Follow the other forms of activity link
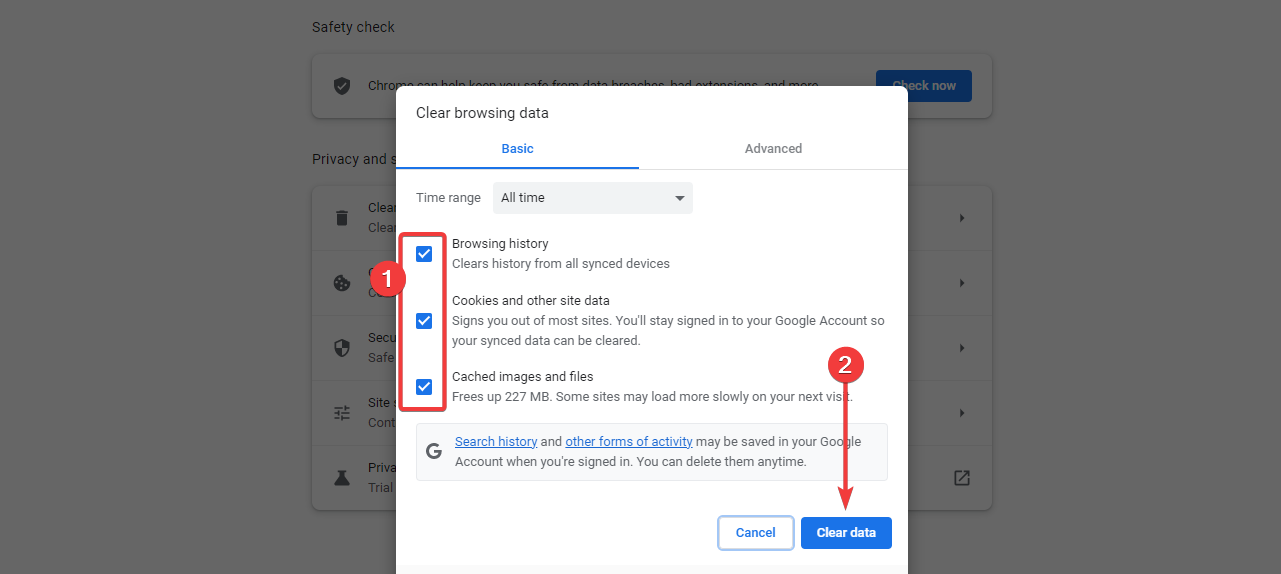Image resolution: width=1281 pixels, height=574 pixels. pyautogui.click(x=629, y=442)
